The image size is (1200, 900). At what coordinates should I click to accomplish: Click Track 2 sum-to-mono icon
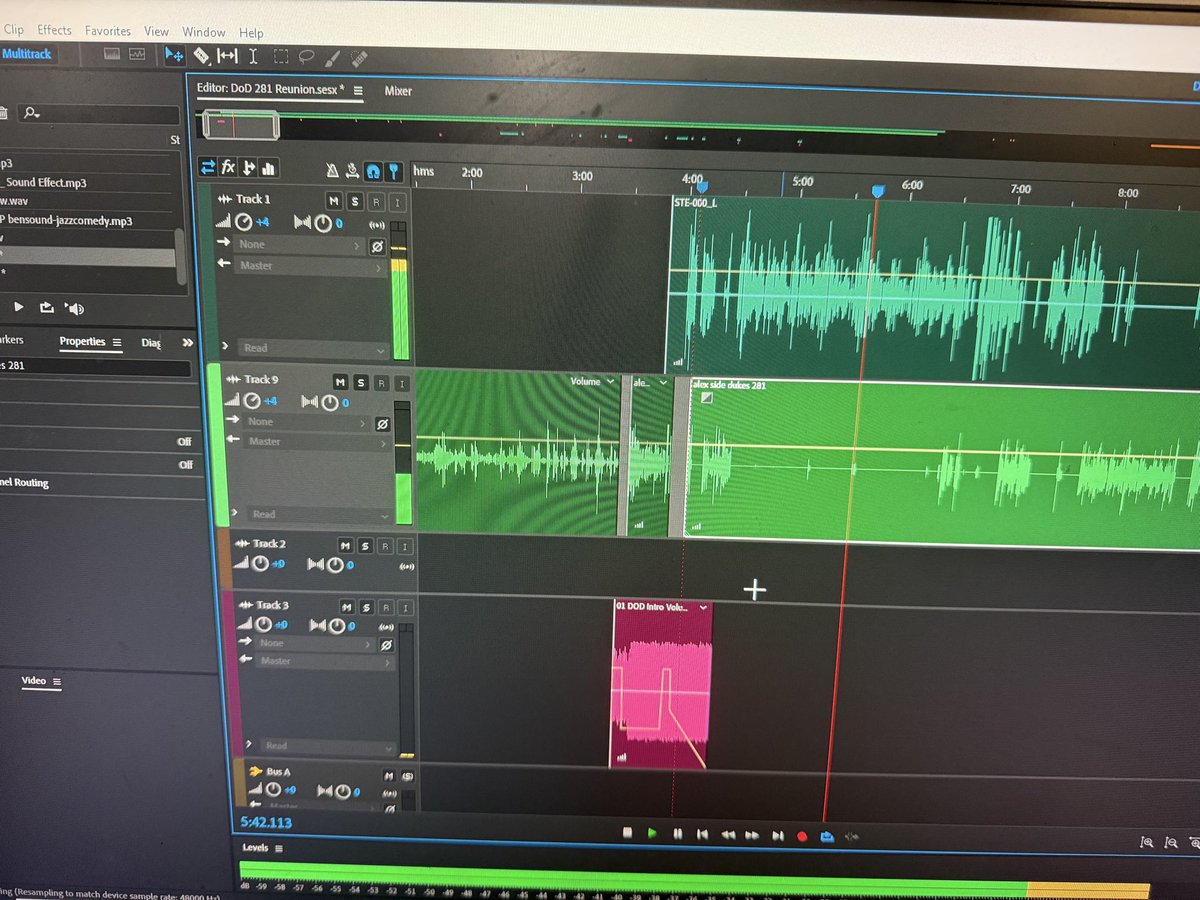click(x=406, y=566)
